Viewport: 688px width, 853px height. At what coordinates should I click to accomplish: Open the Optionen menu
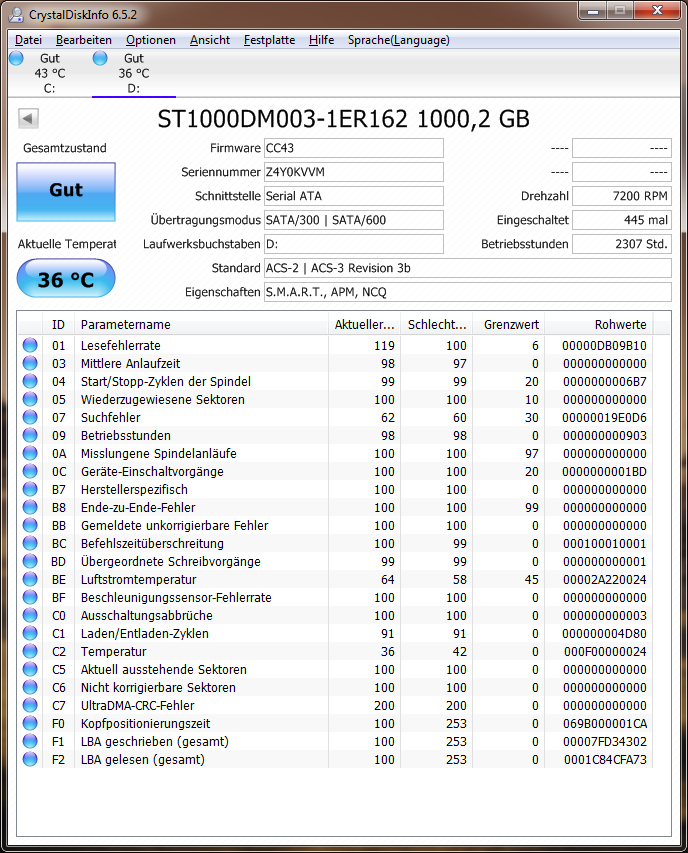coord(151,40)
